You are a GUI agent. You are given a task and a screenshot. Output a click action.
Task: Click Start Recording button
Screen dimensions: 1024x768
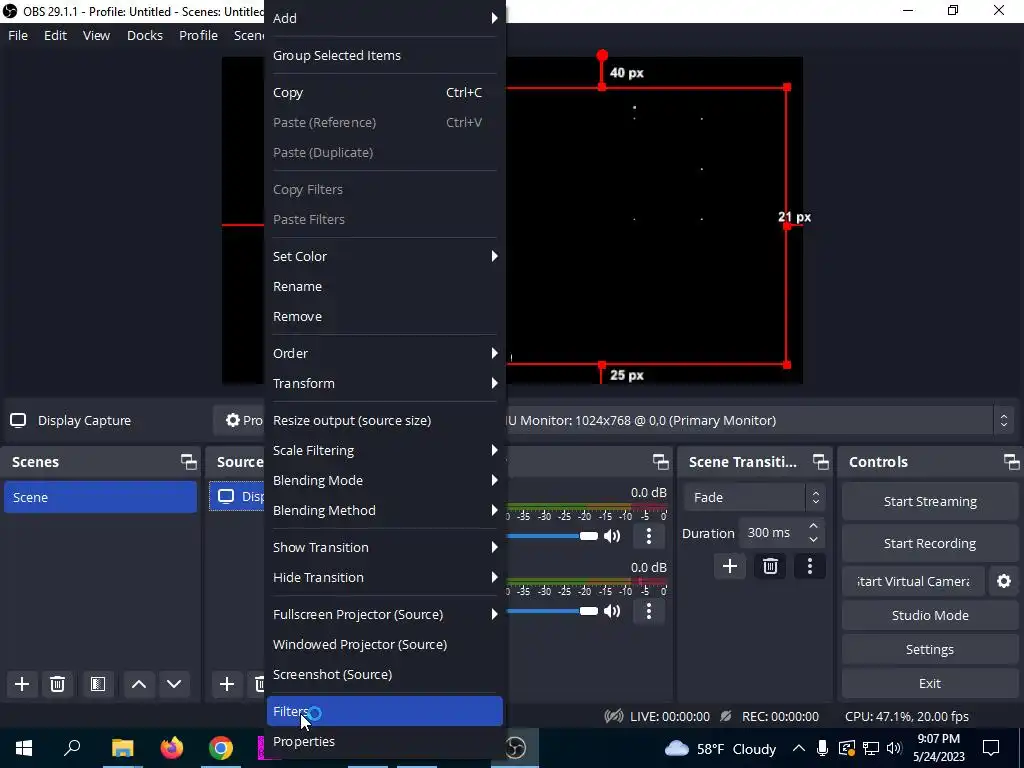coord(930,543)
